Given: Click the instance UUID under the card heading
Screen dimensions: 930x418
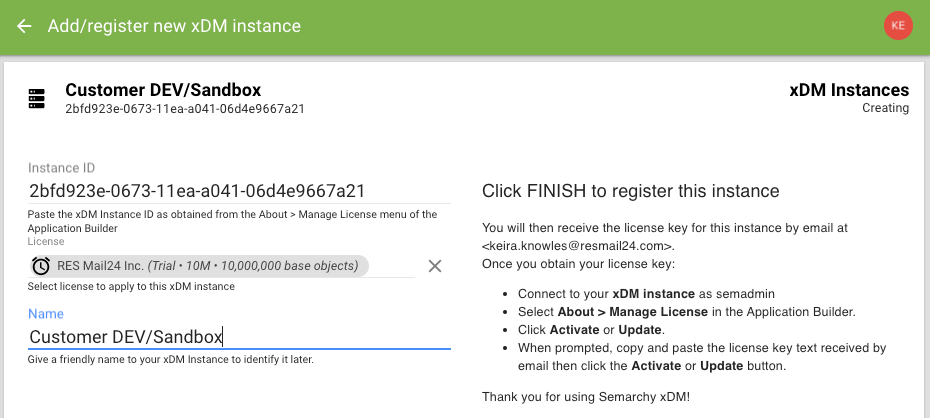Looking at the screenshot, I should [185, 109].
